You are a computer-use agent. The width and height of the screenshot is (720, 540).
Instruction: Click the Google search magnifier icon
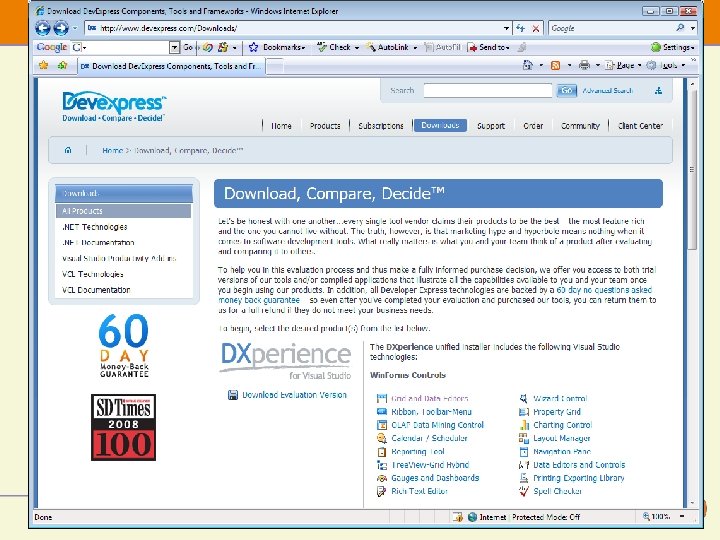tap(680, 28)
